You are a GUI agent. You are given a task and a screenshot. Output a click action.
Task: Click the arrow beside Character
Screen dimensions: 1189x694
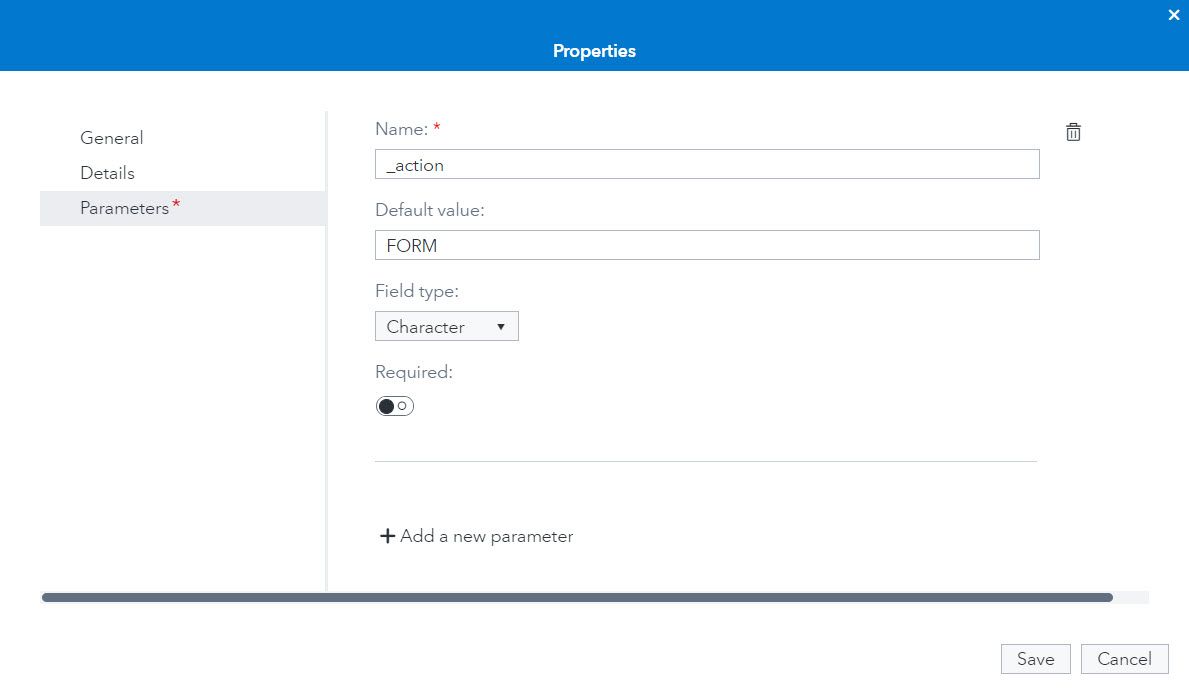pyautogui.click(x=501, y=327)
